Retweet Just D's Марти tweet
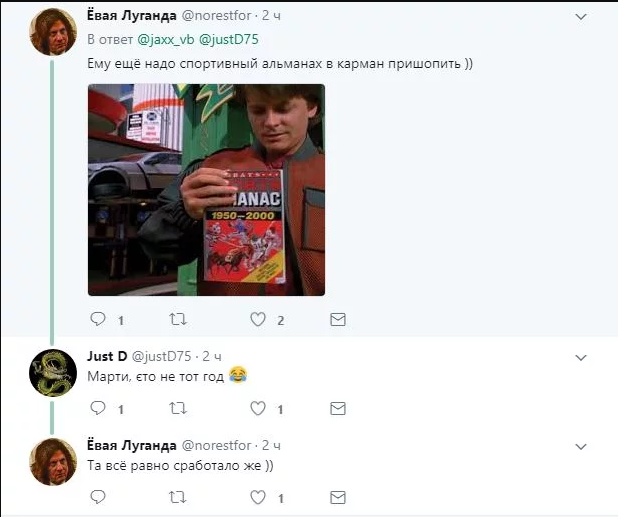This screenshot has width=618, height=517. (x=178, y=408)
